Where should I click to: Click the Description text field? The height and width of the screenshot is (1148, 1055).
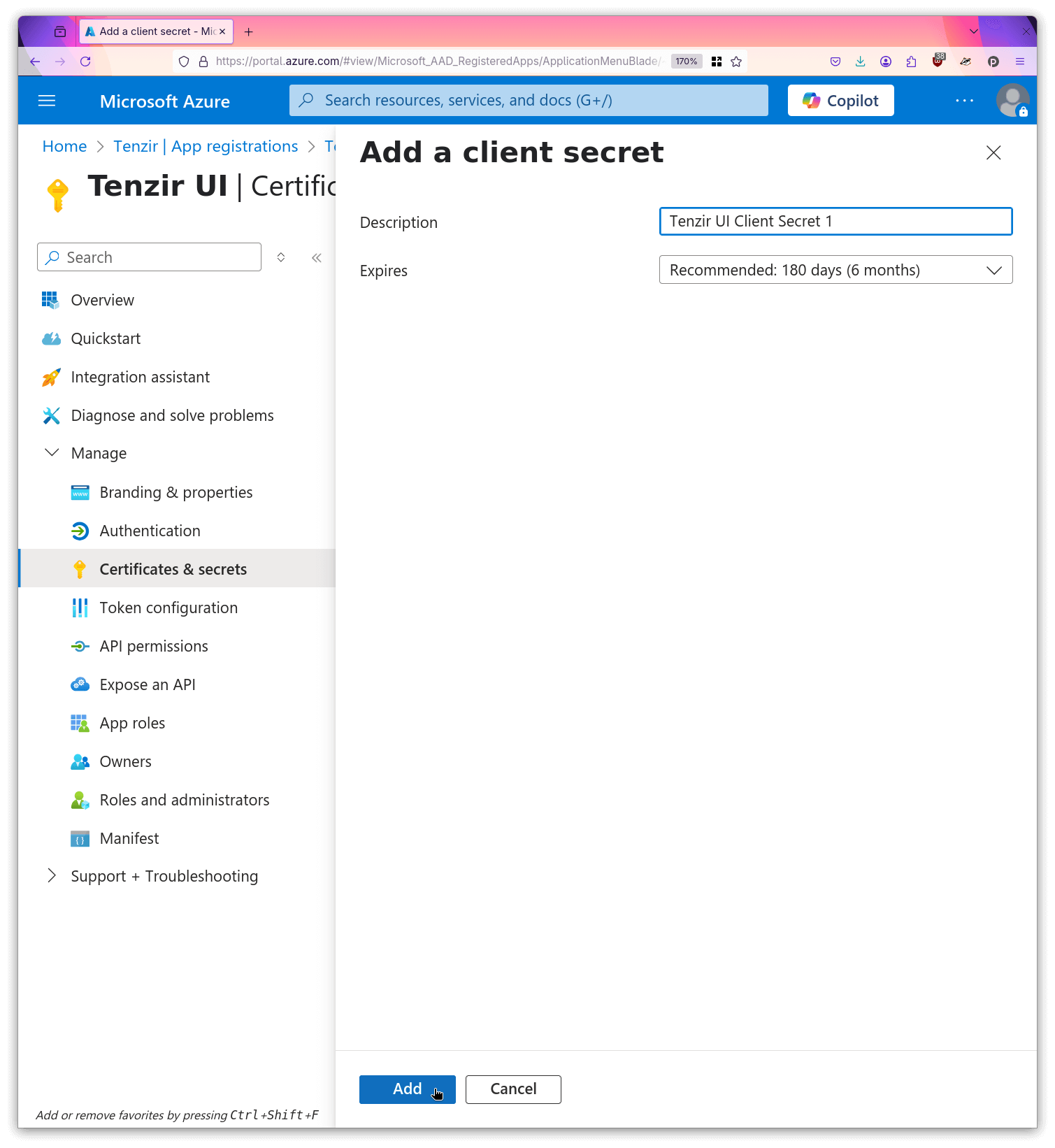pos(835,222)
